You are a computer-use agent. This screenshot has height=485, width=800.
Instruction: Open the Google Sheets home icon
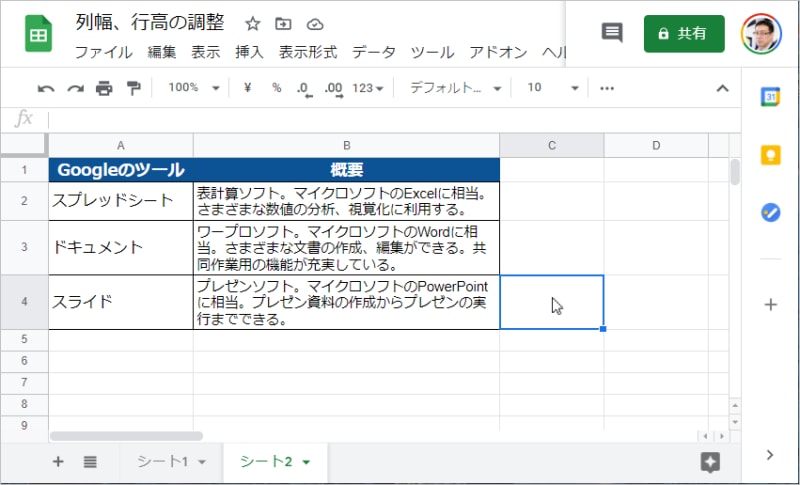[x=39, y=34]
